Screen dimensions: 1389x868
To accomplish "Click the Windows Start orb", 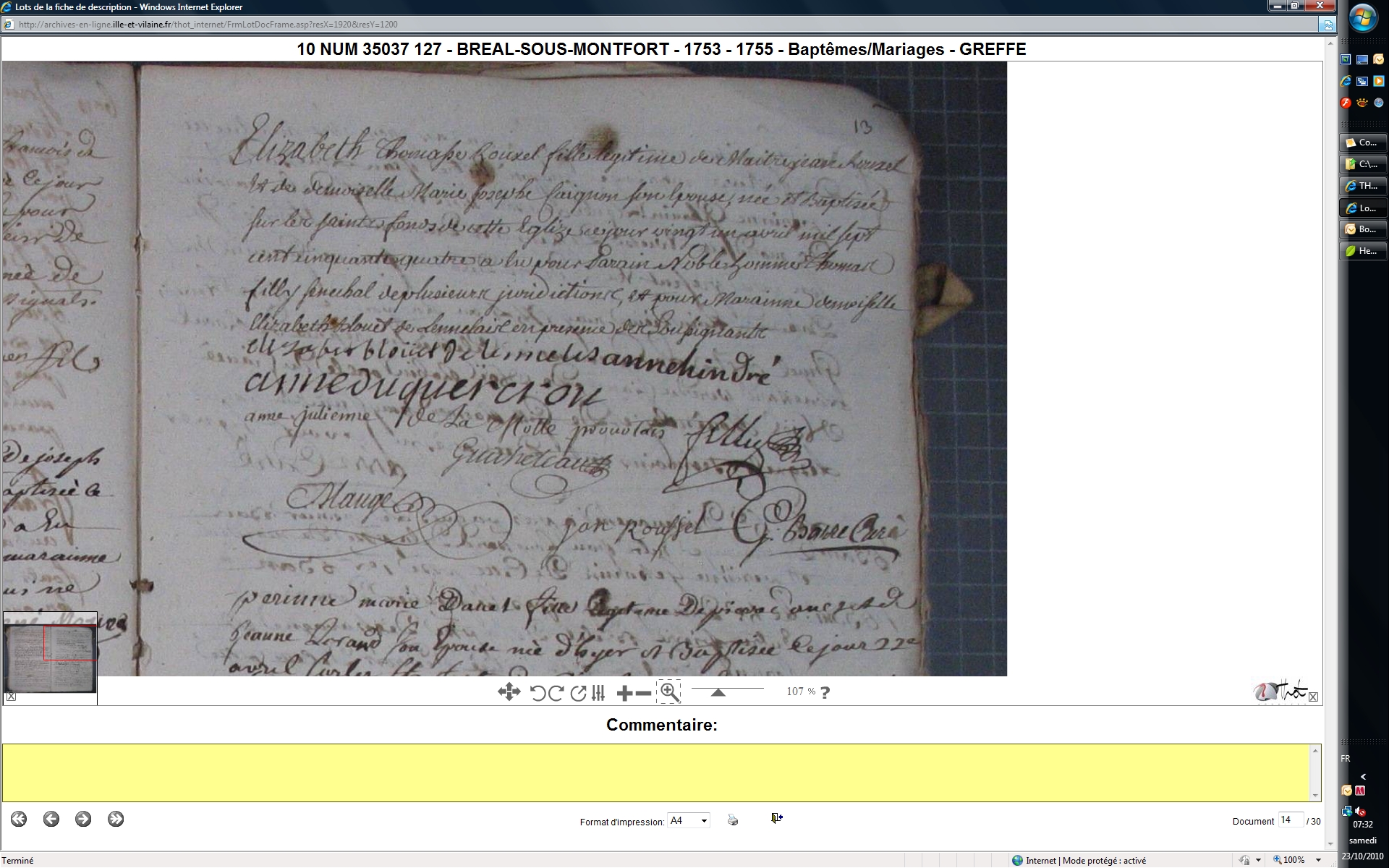I will click(1363, 18).
